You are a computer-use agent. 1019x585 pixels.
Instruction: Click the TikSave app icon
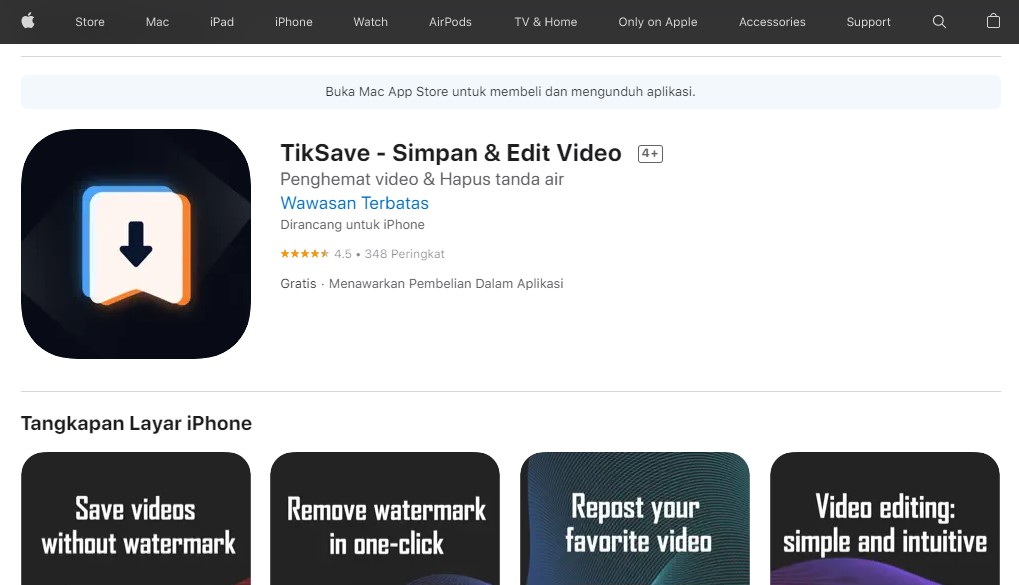coord(136,244)
